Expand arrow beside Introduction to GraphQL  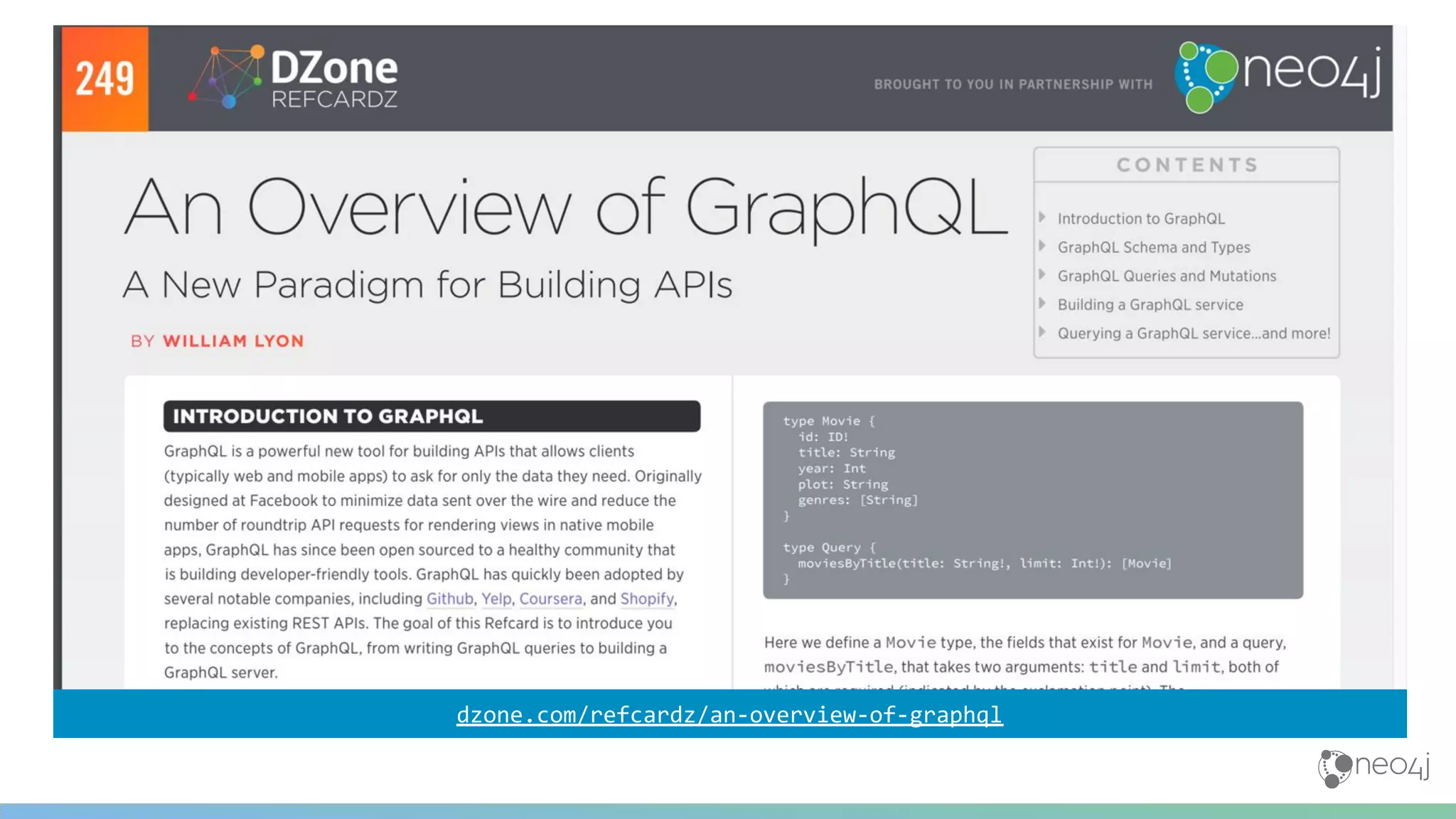coord(1042,218)
